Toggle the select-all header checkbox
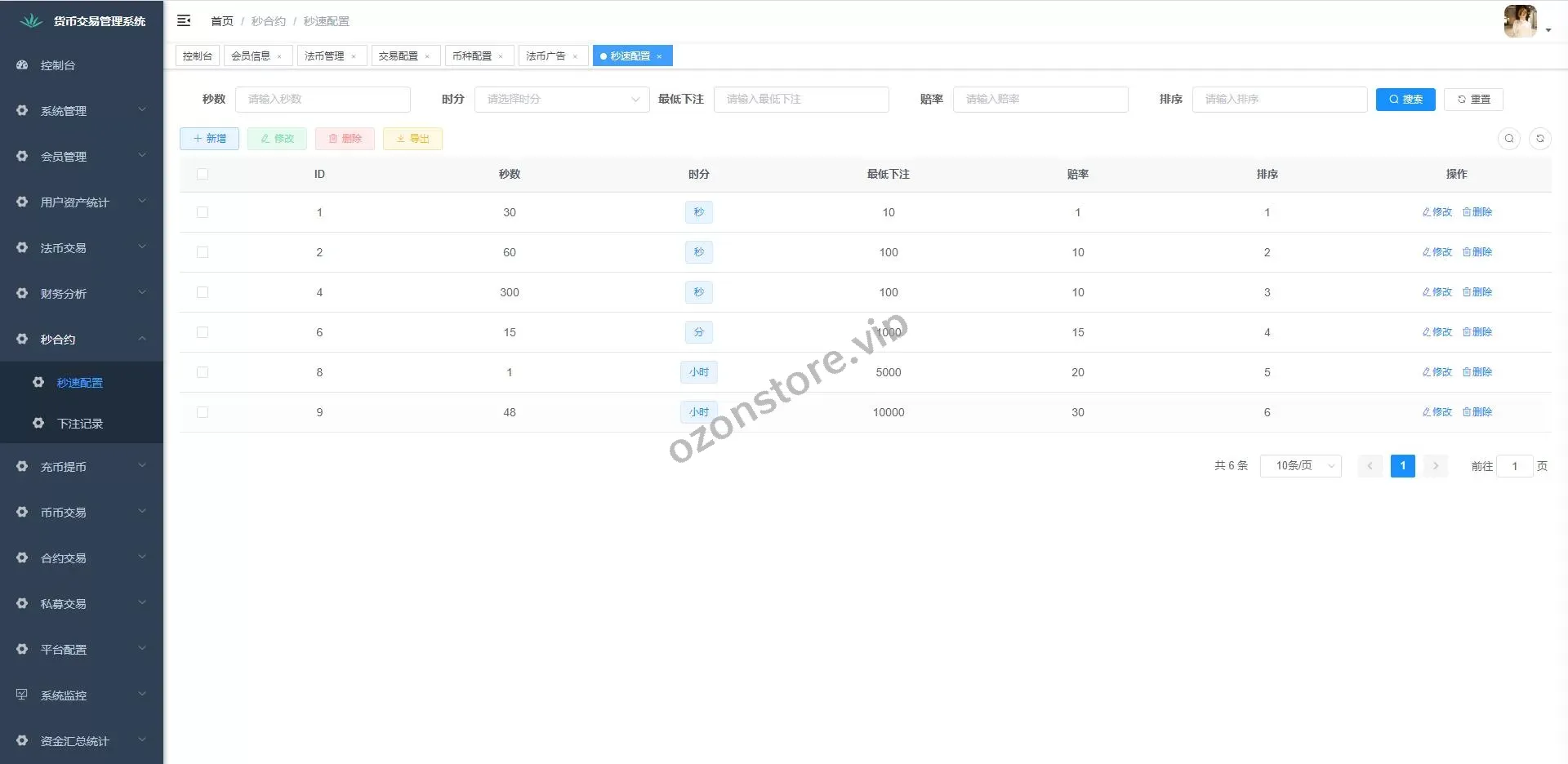Image resolution: width=1568 pixels, height=764 pixels. pyautogui.click(x=203, y=174)
